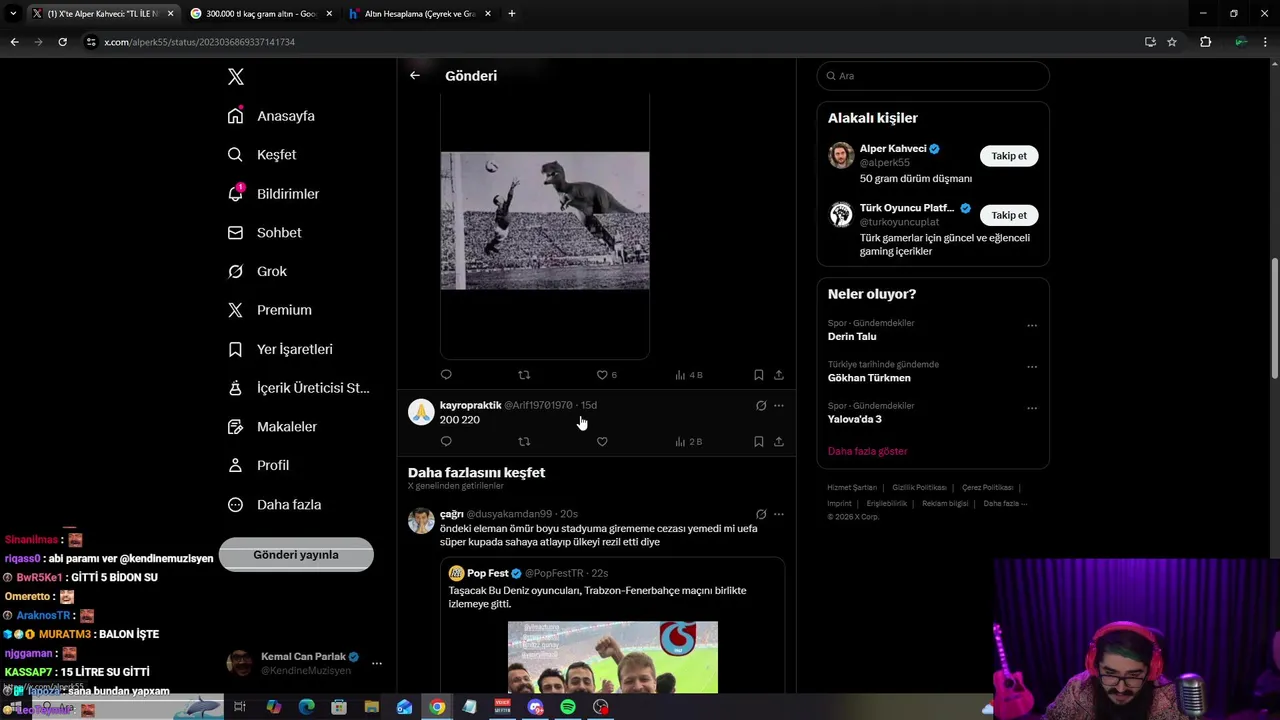1280x720 pixels.
Task: Click Daha fazla göster link
Action: coord(867,451)
